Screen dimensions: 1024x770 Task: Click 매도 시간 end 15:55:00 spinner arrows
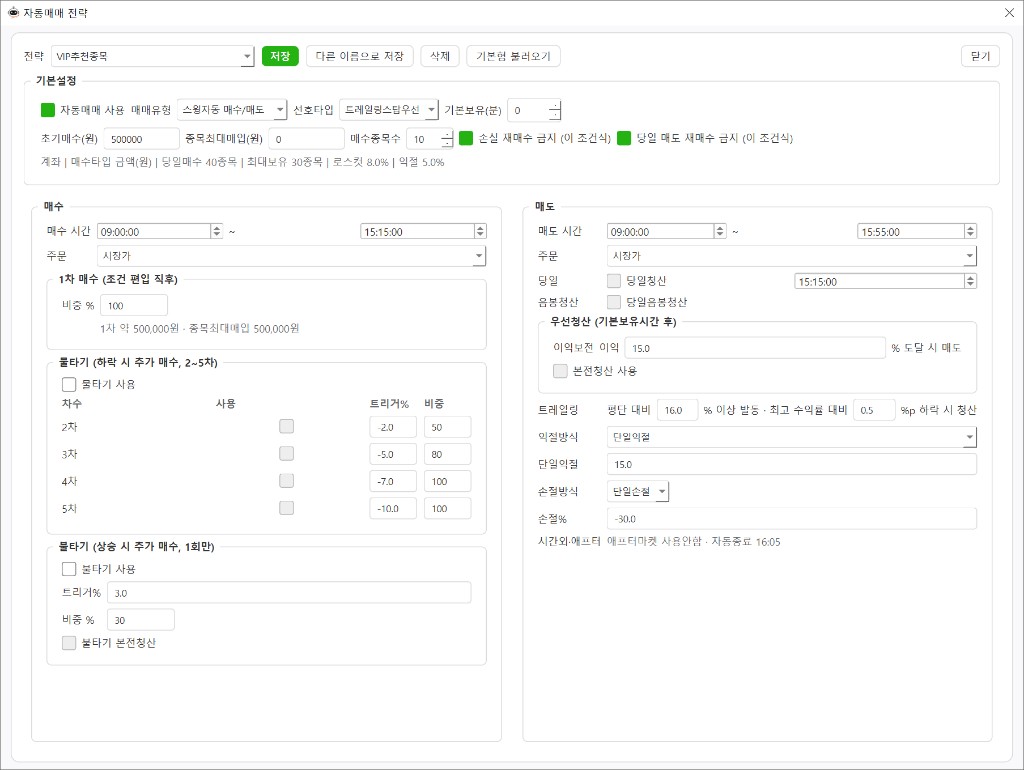tap(970, 231)
